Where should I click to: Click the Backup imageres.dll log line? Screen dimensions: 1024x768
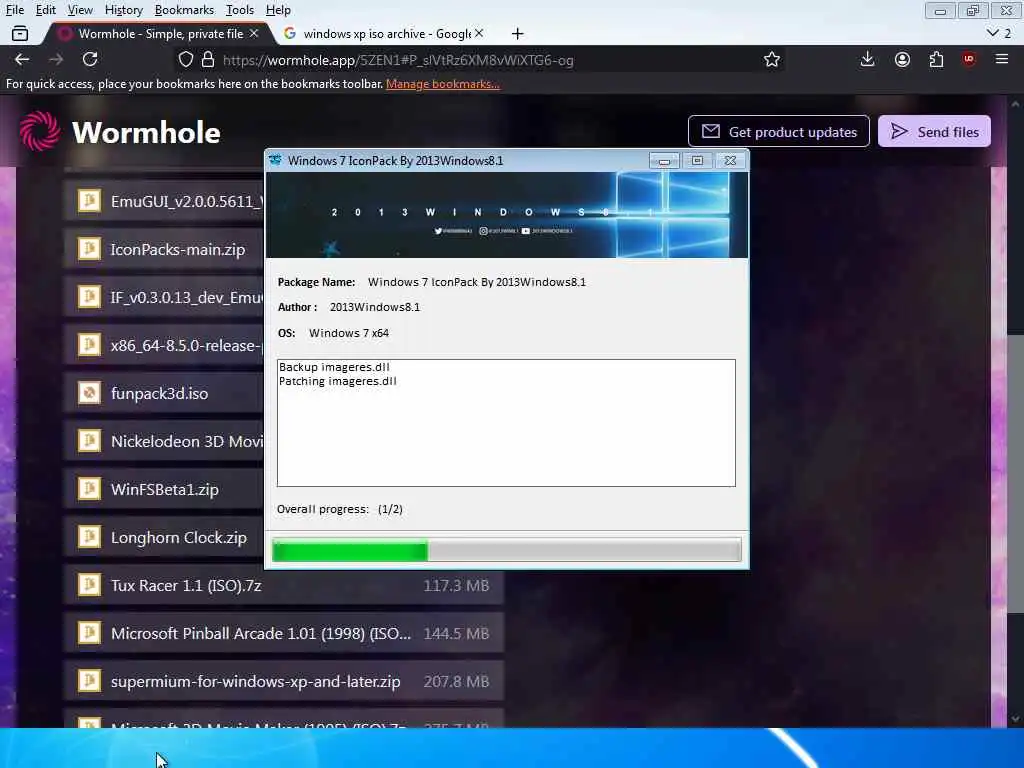tap(334, 367)
